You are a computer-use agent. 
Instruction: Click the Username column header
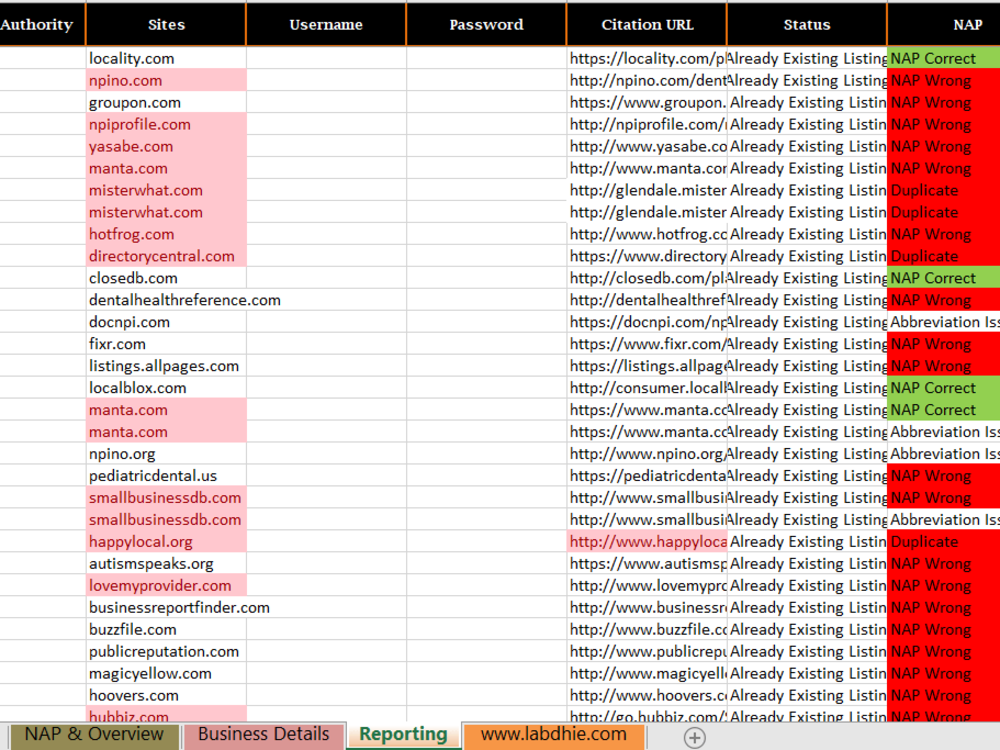[x=326, y=24]
